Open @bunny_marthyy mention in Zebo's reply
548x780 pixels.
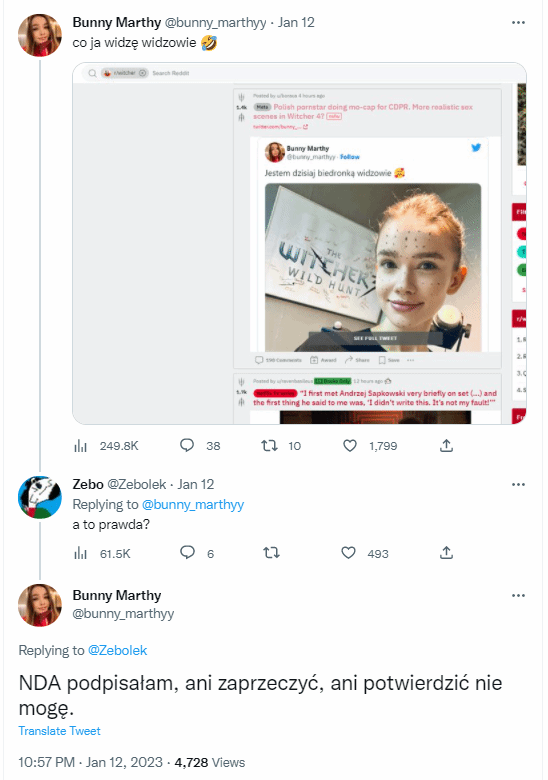(193, 504)
